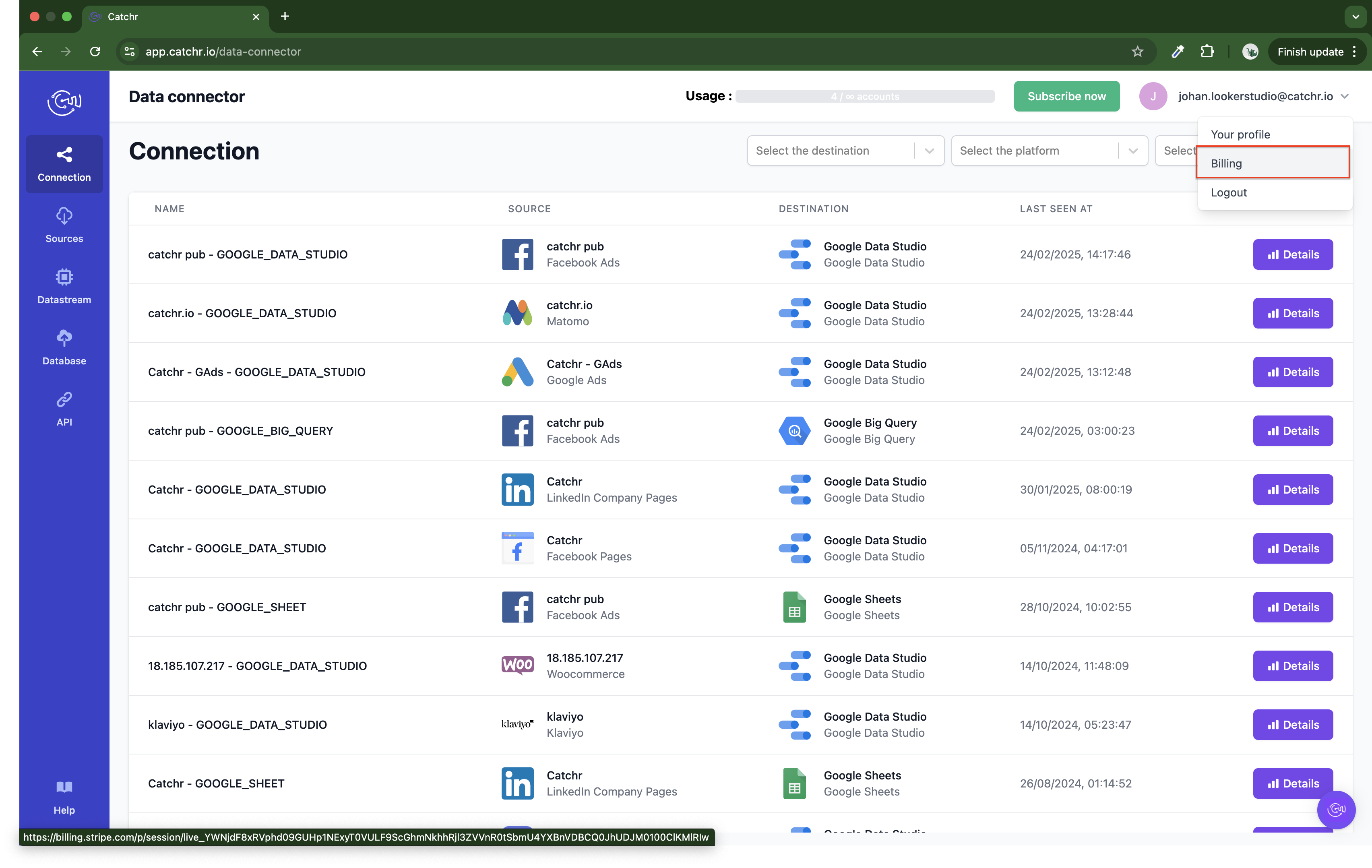
Task: Click the Catchr logo in sidebar
Action: 64,103
